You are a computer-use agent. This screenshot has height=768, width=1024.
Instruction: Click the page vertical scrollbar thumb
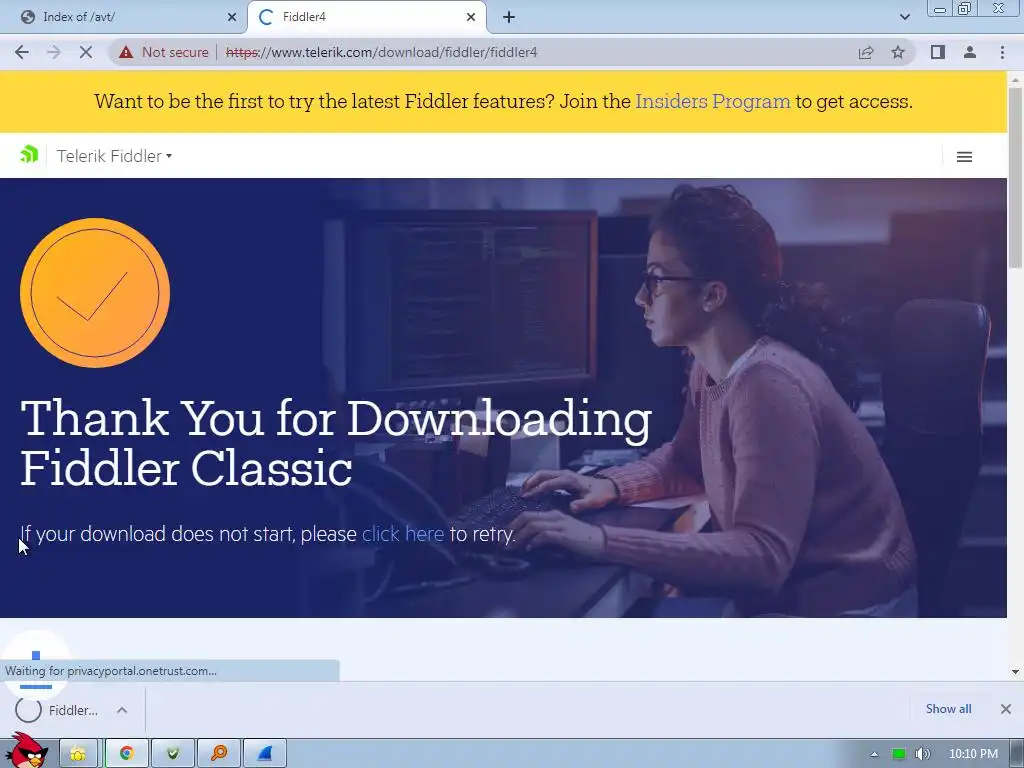[x=1015, y=178]
